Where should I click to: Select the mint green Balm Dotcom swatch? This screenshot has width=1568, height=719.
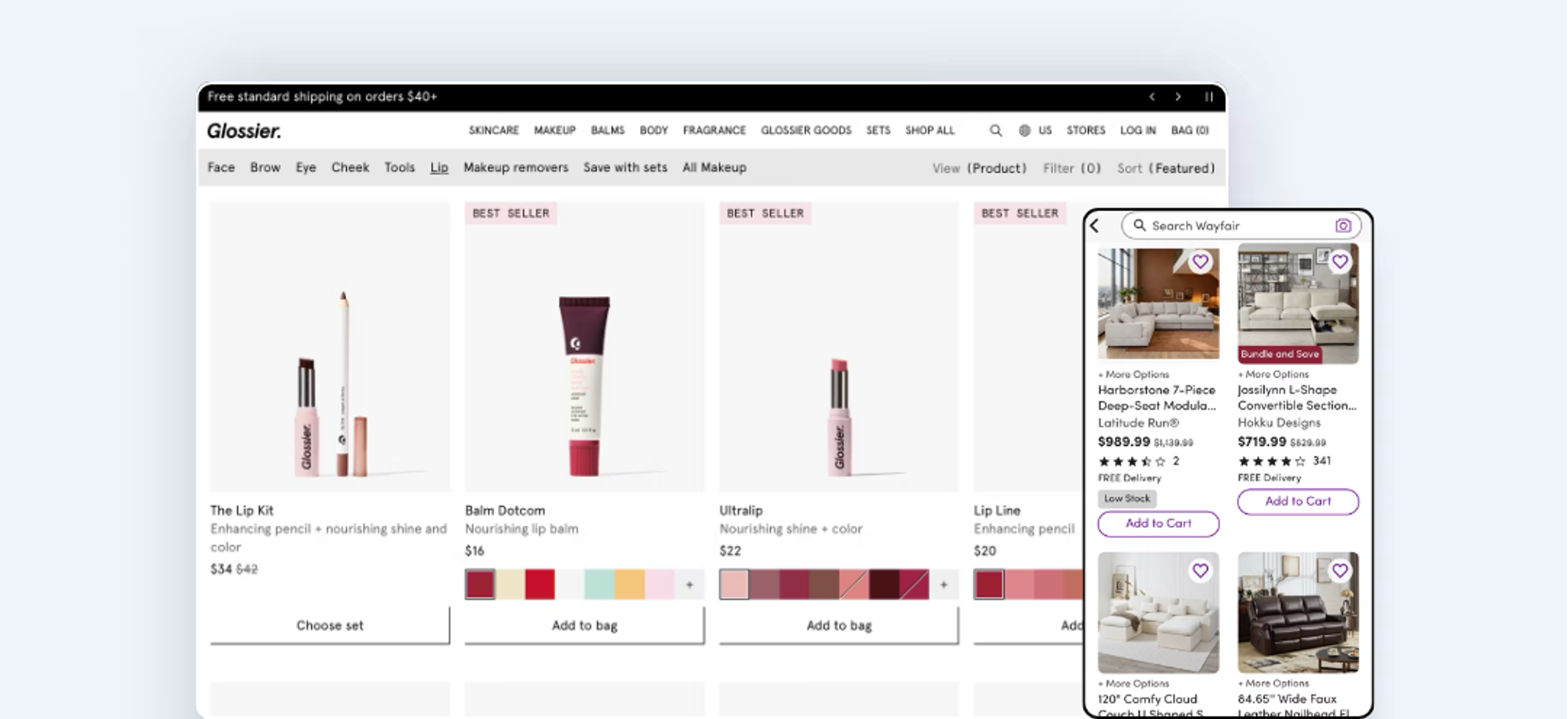599,585
